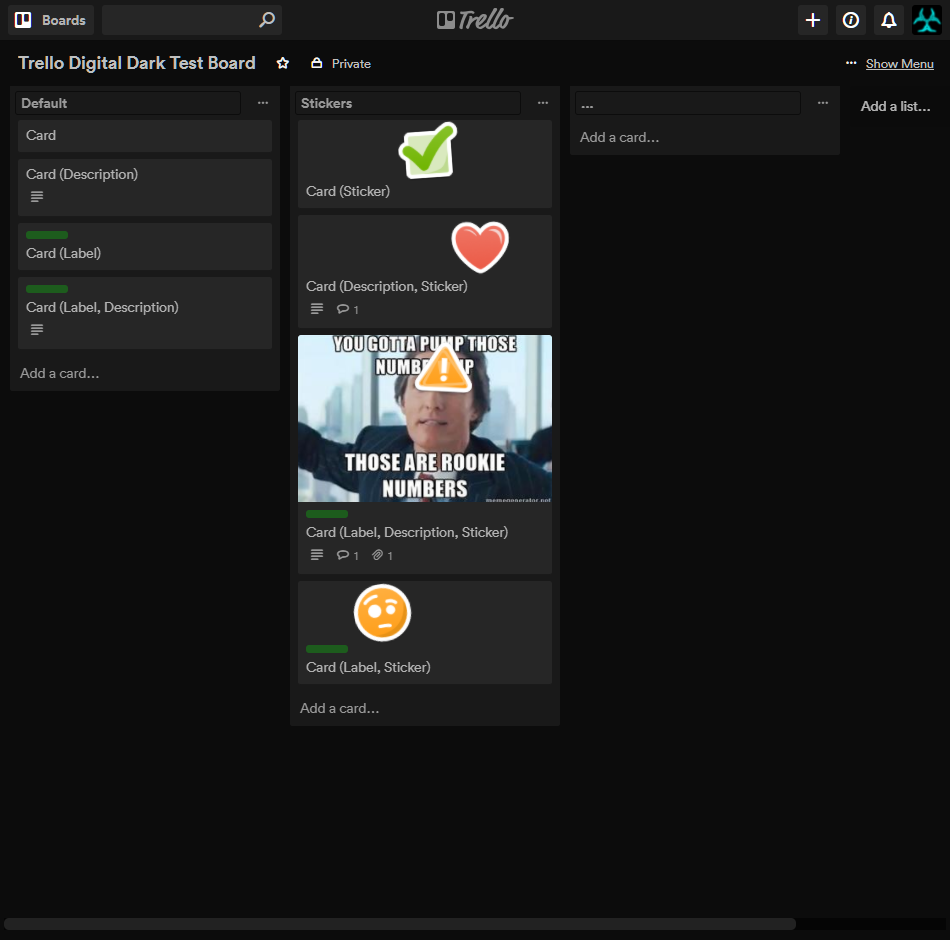Open notifications via the bell icon
This screenshot has width=950, height=940.
pos(888,19)
